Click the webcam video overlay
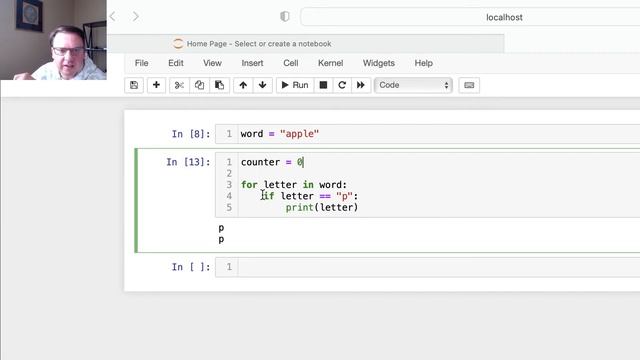640x360 pixels. pos(53,40)
